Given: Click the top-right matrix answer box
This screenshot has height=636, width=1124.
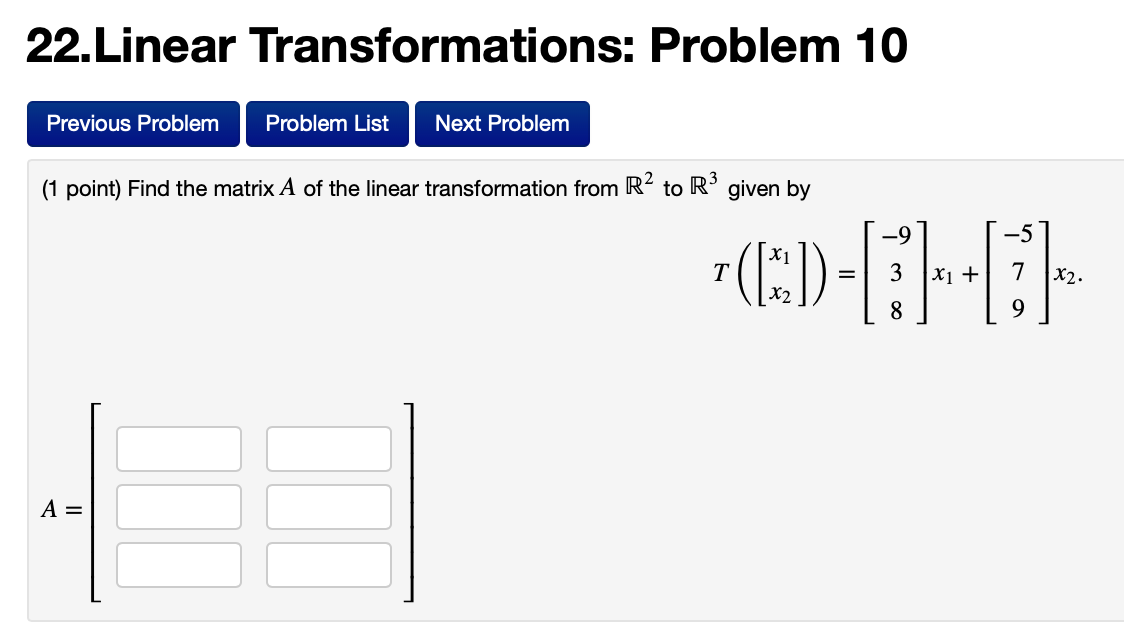Looking at the screenshot, I should [x=329, y=448].
